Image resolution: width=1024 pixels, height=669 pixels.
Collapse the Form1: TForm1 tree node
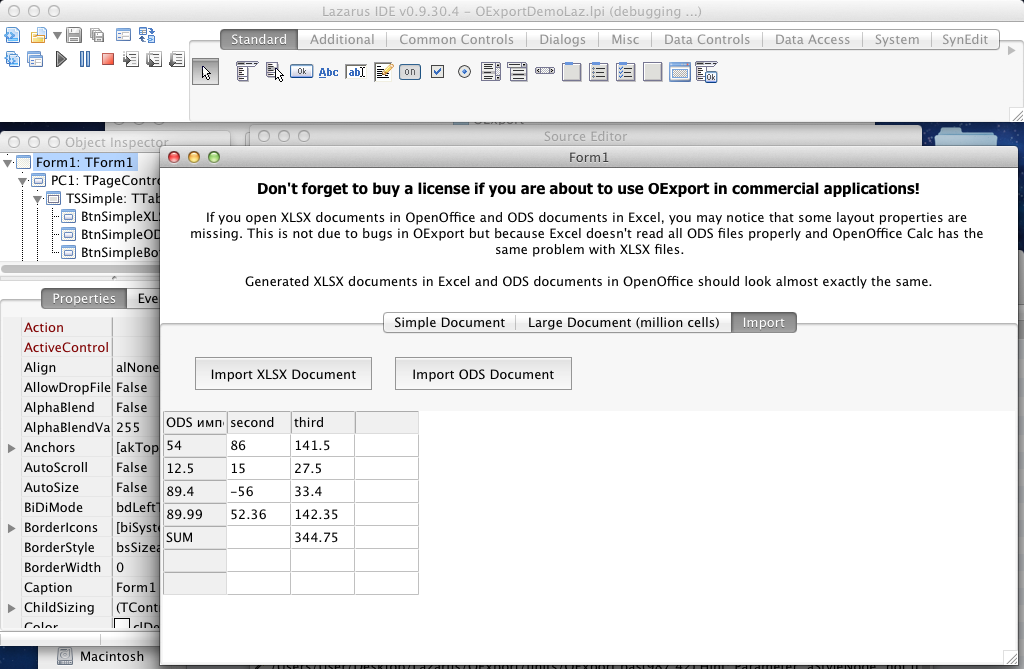click(x=9, y=162)
